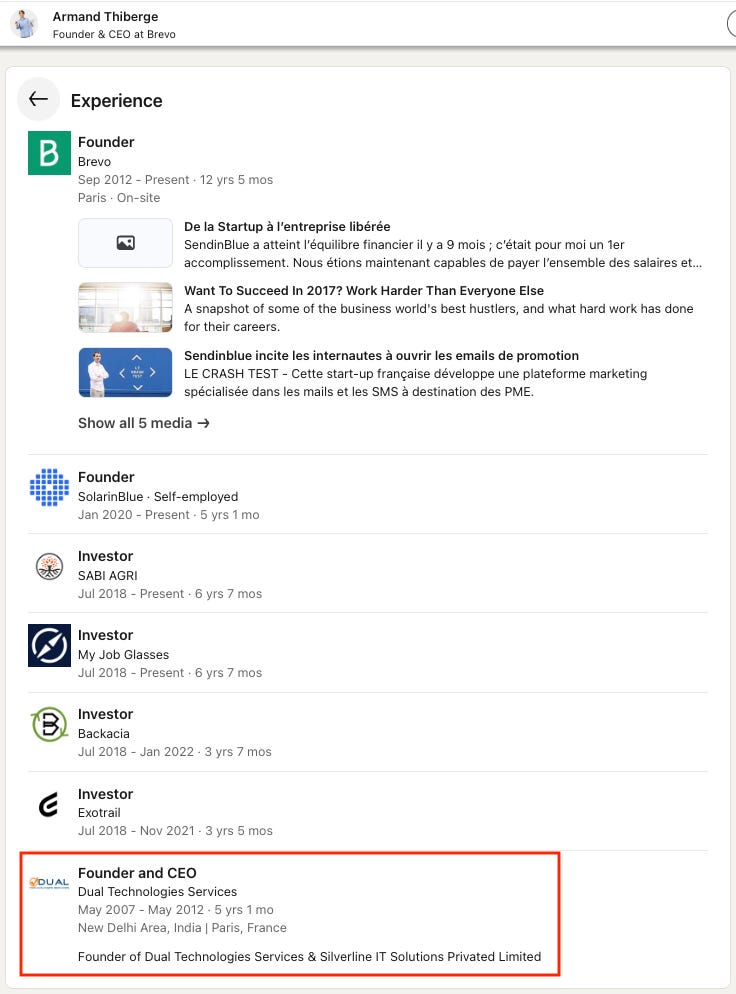736x994 pixels.
Task: Open the SABI AGRI company logo
Action: 49,566
